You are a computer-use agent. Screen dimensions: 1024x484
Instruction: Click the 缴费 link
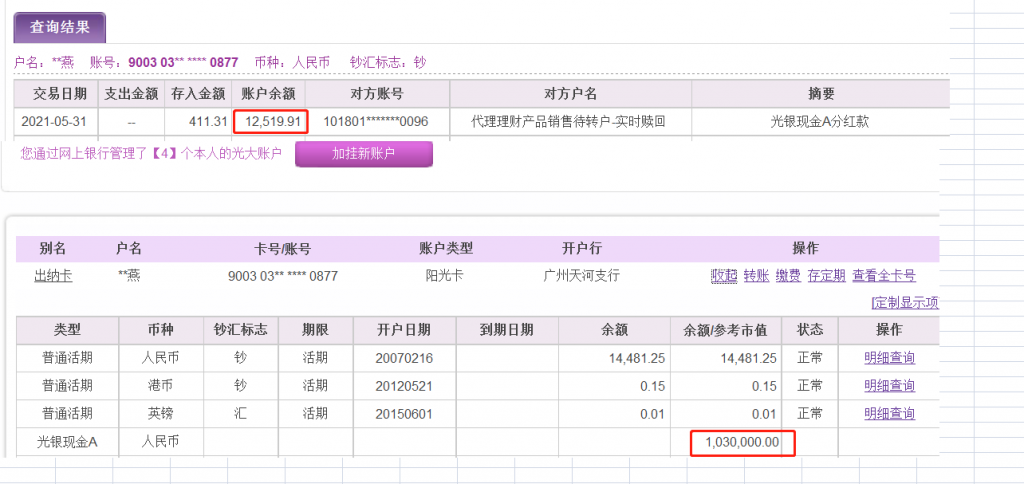tap(788, 276)
